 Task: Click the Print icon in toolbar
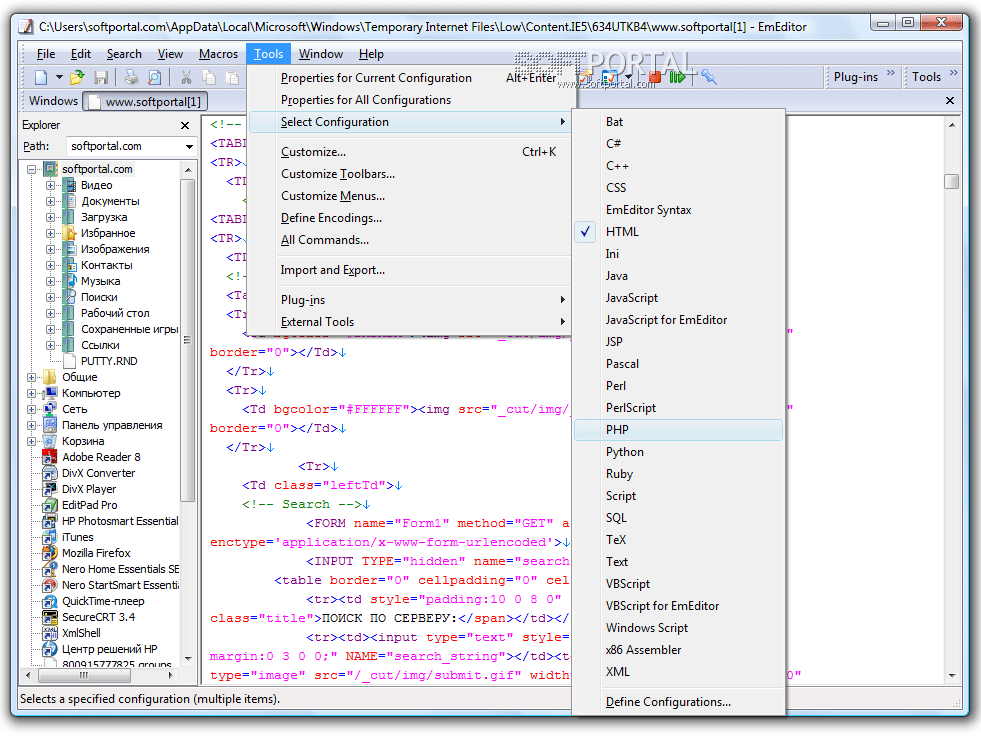coord(131,77)
